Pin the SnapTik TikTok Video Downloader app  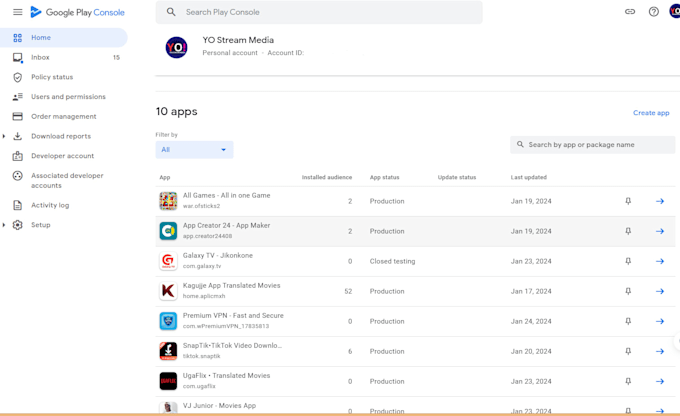pos(628,351)
